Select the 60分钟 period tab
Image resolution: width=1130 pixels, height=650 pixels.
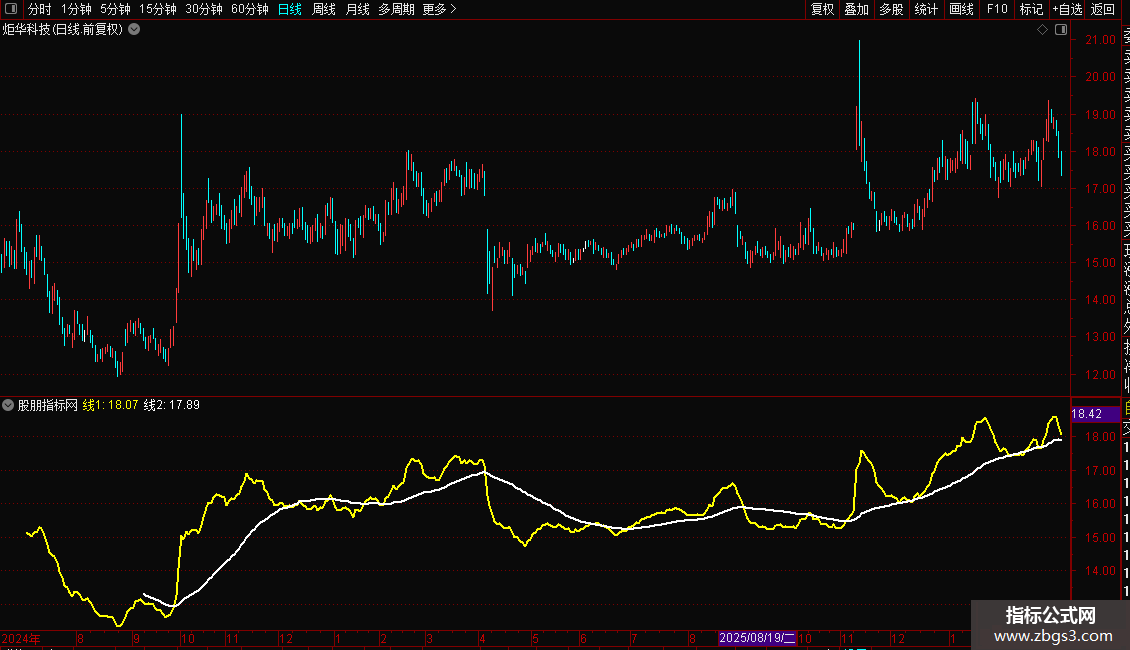click(250, 9)
